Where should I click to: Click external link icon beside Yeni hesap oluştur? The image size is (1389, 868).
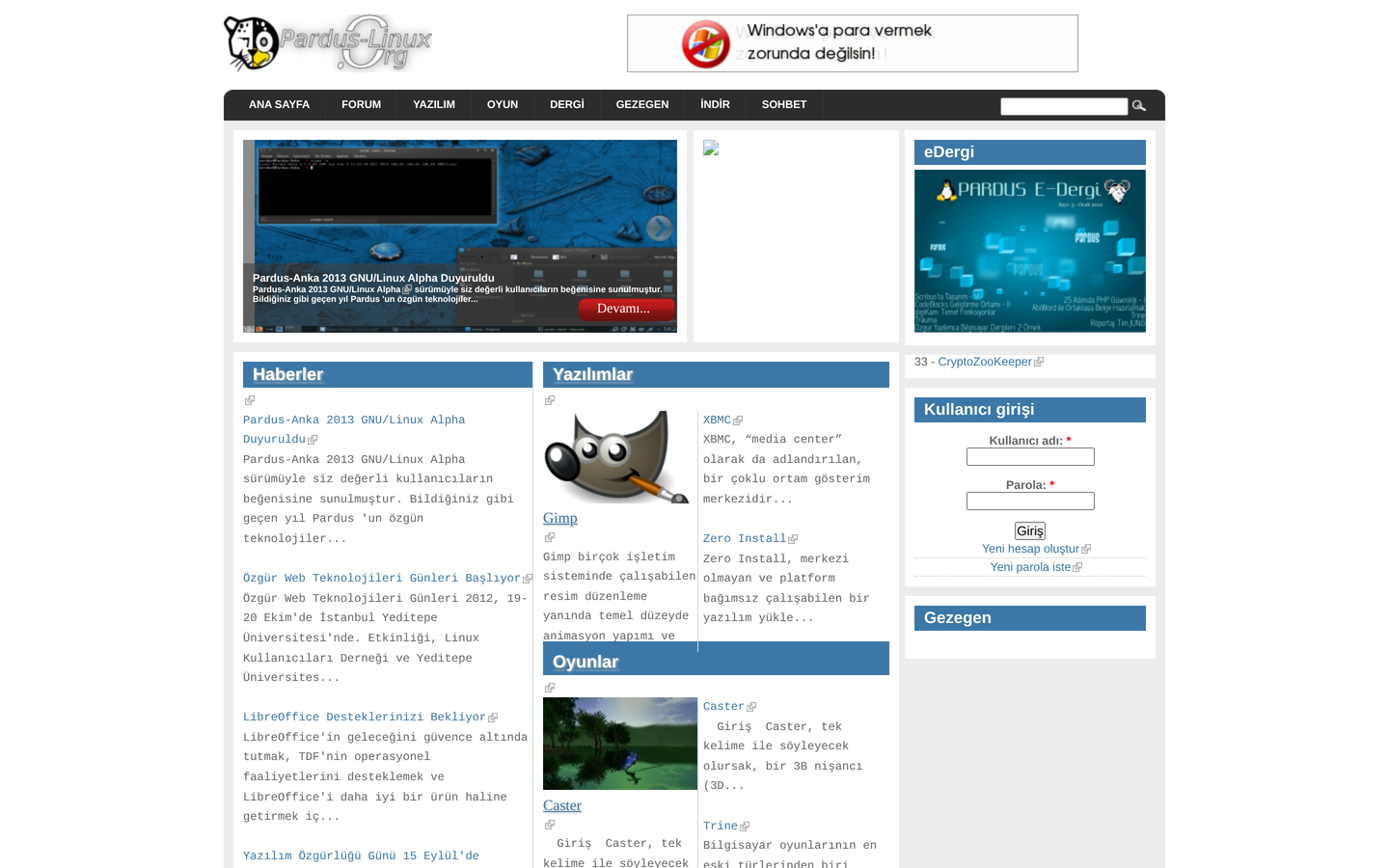1086,549
